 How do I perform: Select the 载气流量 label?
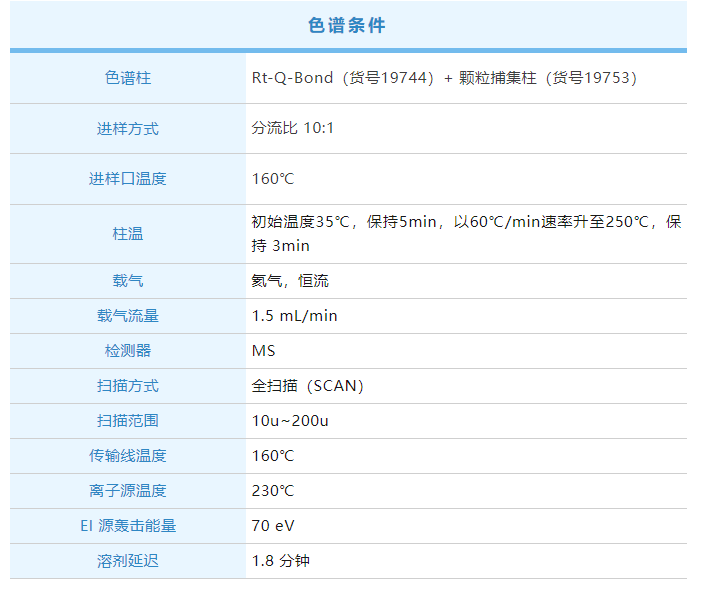(128, 316)
